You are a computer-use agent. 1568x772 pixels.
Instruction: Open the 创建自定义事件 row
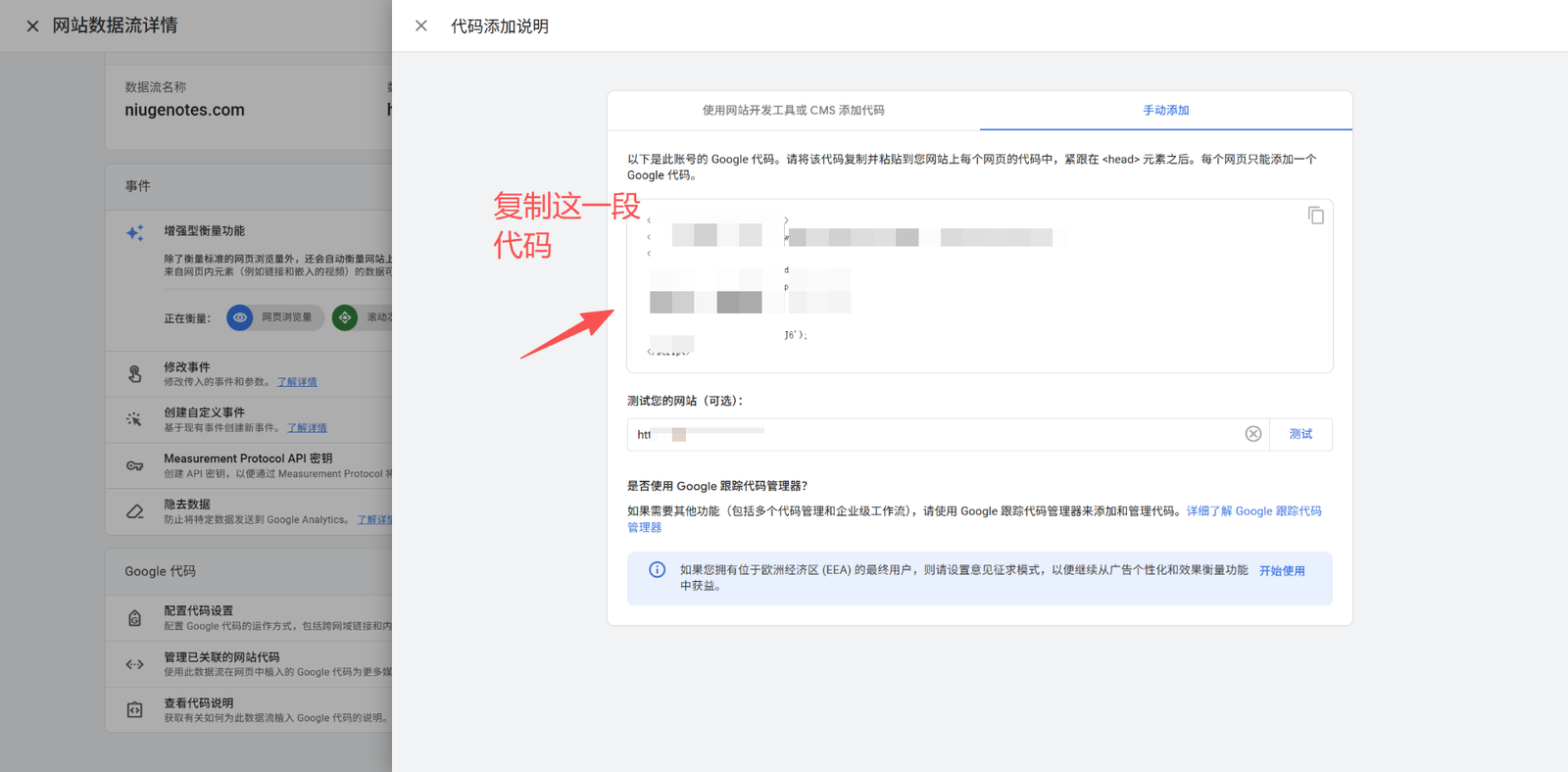pyautogui.click(x=249, y=419)
